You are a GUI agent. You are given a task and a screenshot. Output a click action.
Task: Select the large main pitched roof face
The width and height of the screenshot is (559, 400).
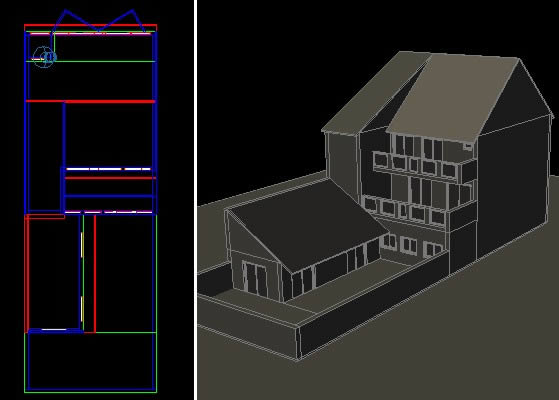453,96
